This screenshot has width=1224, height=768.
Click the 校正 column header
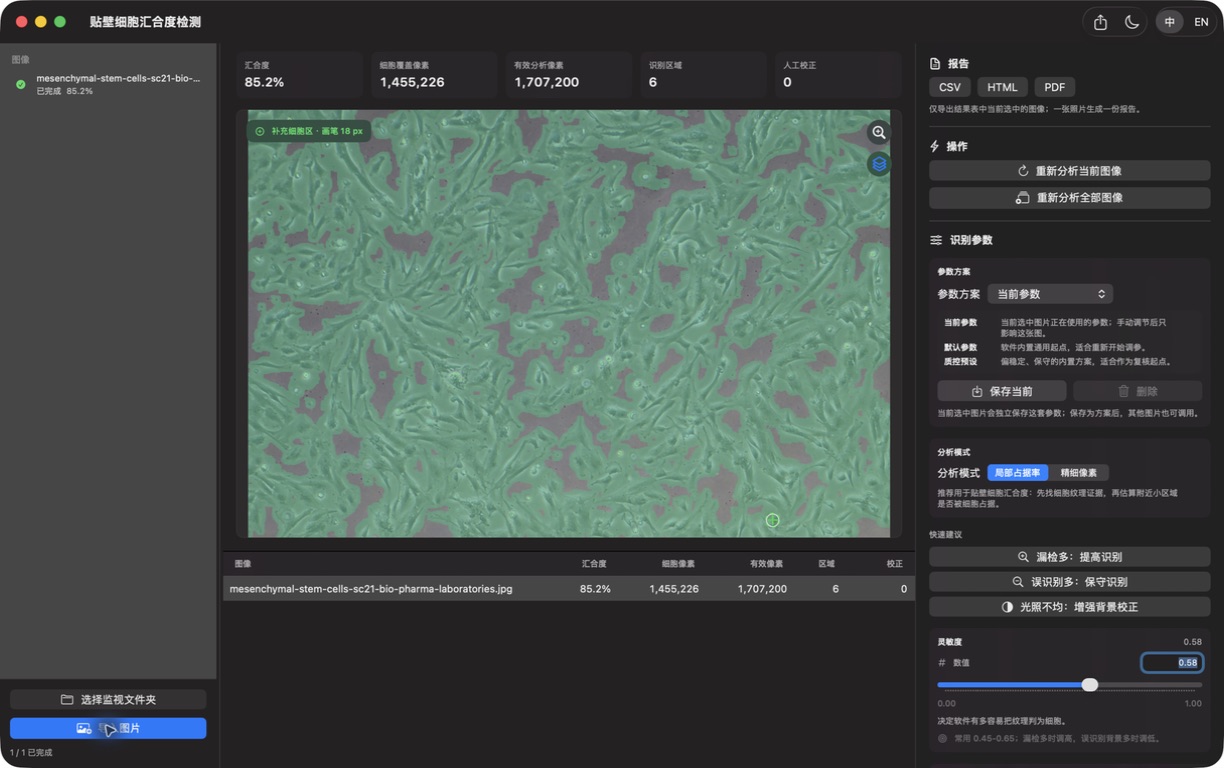894,564
